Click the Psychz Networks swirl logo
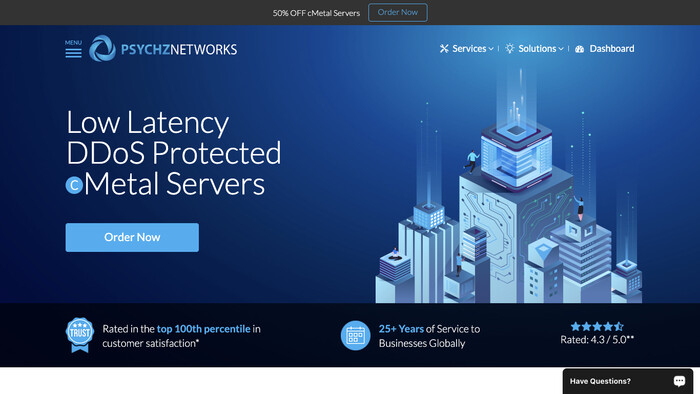Image resolution: width=700 pixels, height=394 pixels. click(x=102, y=49)
